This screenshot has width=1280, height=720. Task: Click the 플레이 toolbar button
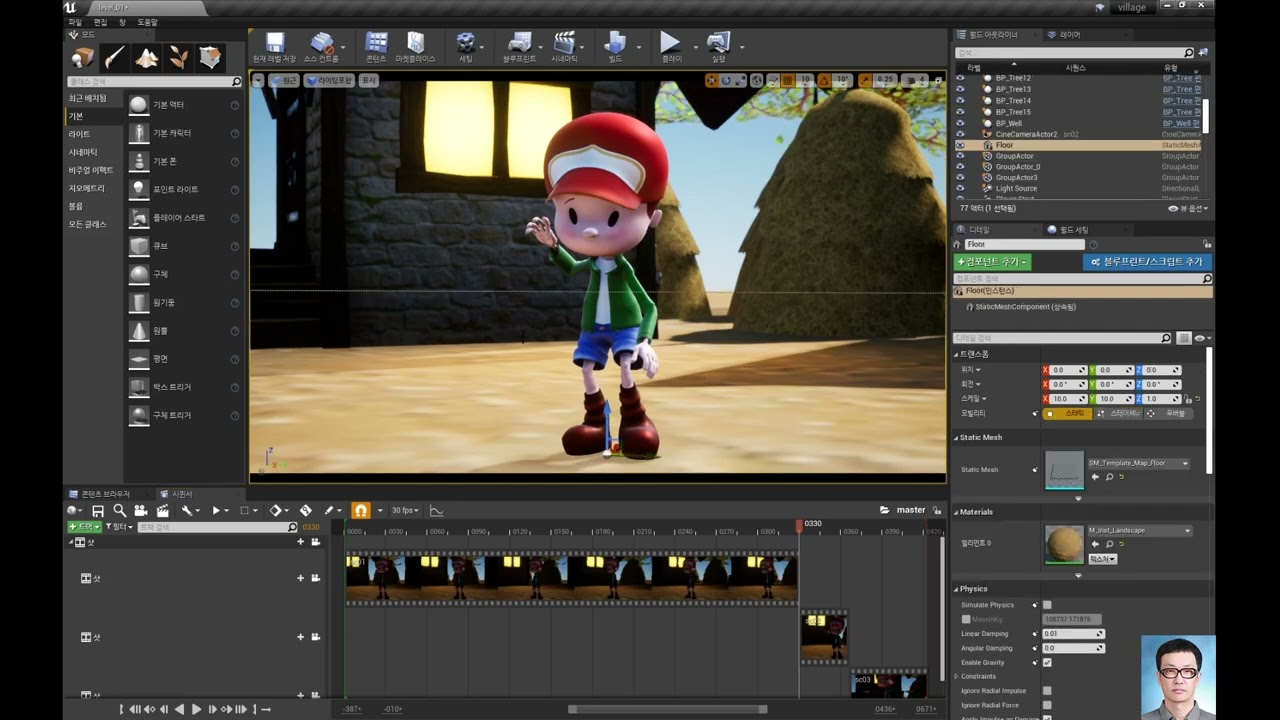[670, 47]
